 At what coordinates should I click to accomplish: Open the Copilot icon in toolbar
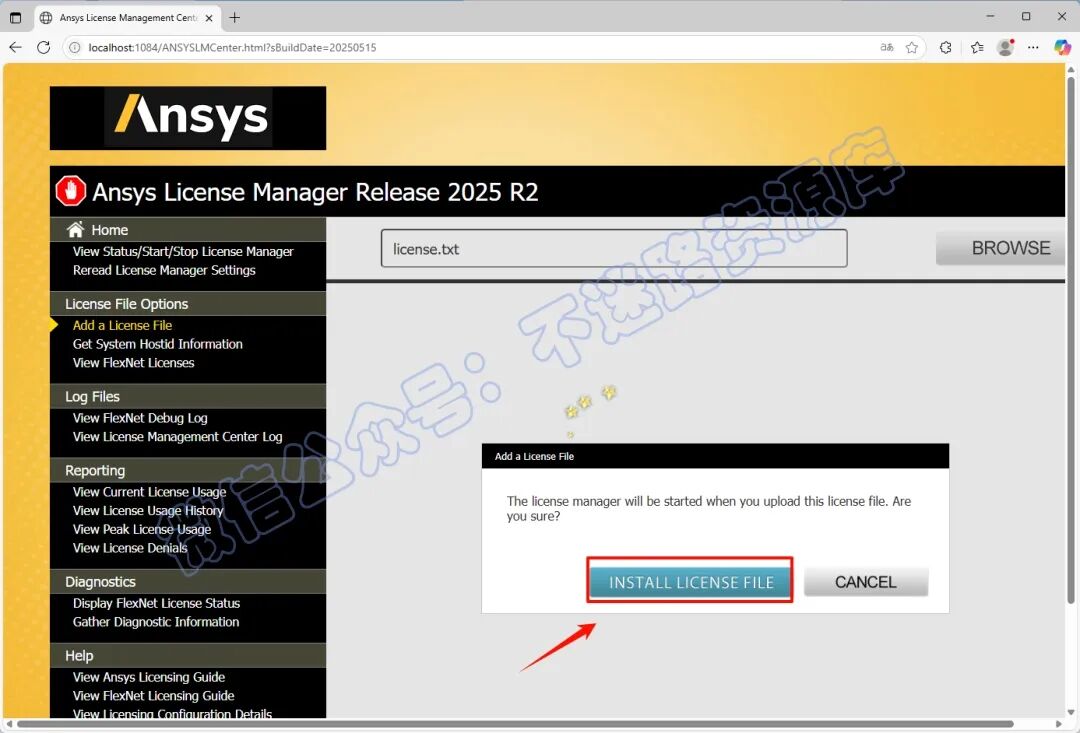click(x=1063, y=48)
